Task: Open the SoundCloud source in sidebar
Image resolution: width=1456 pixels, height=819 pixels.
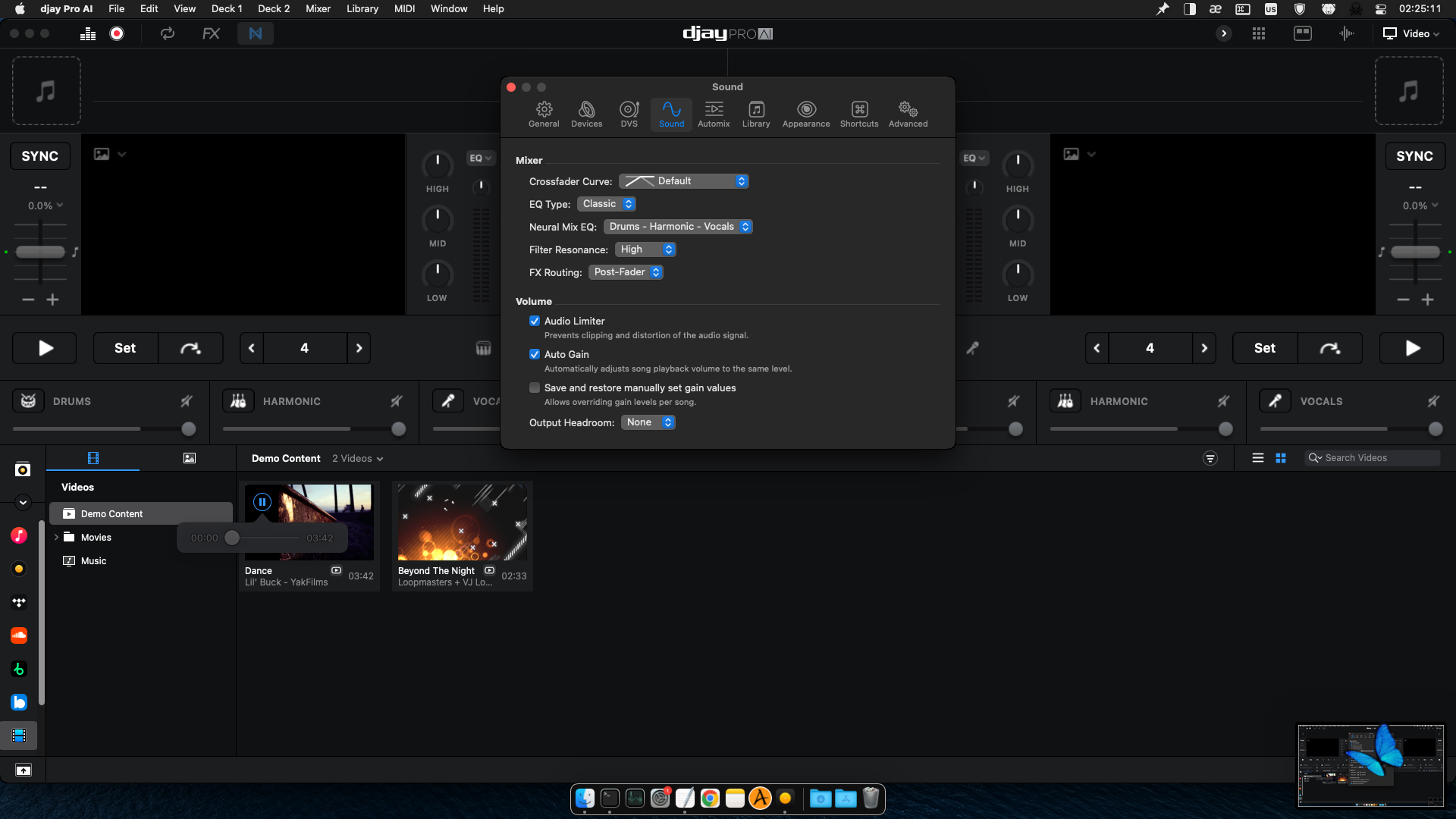Action: coord(19,635)
